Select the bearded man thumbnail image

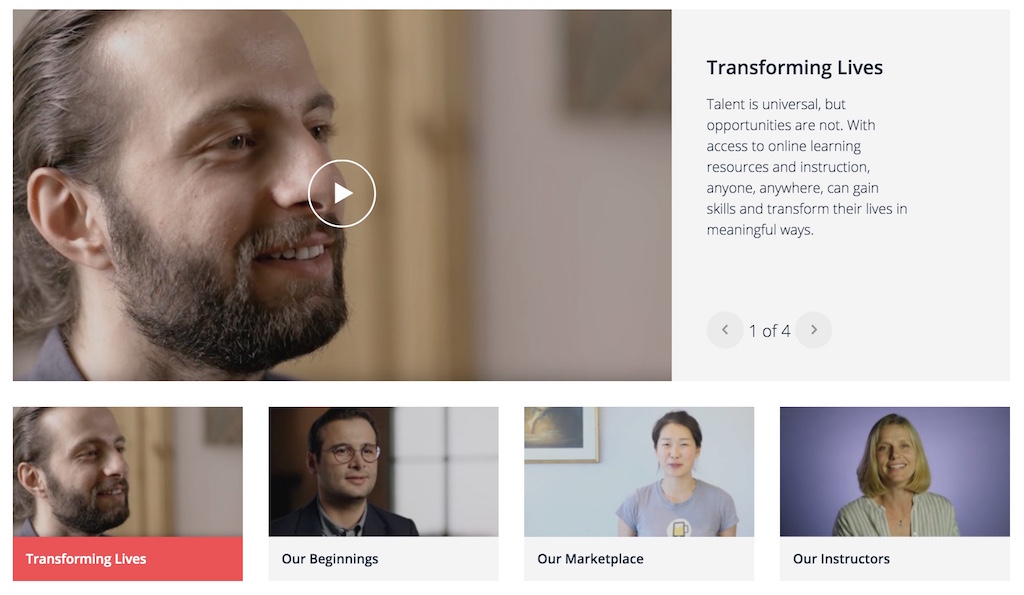click(x=128, y=472)
